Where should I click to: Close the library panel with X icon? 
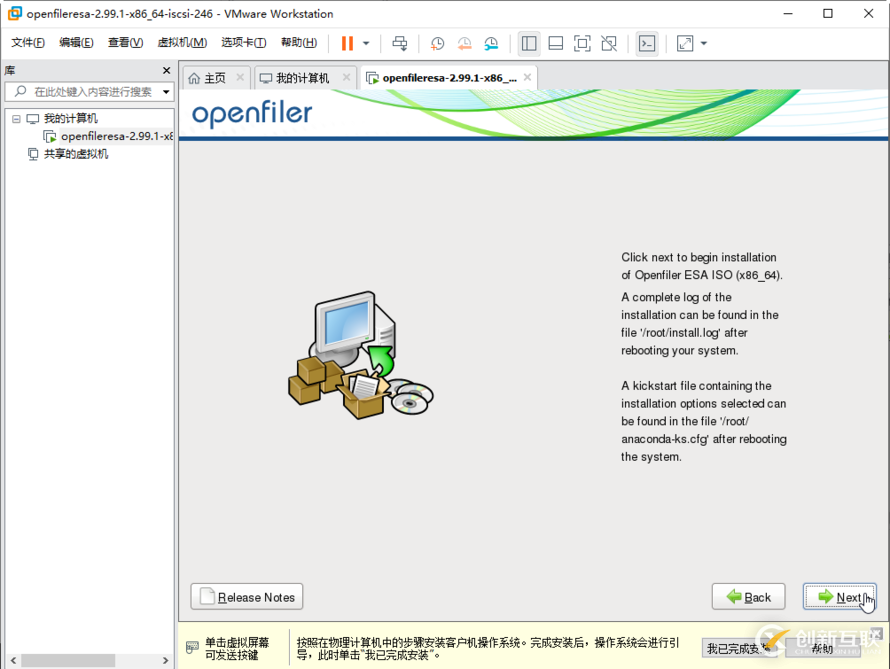pos(167,70)
